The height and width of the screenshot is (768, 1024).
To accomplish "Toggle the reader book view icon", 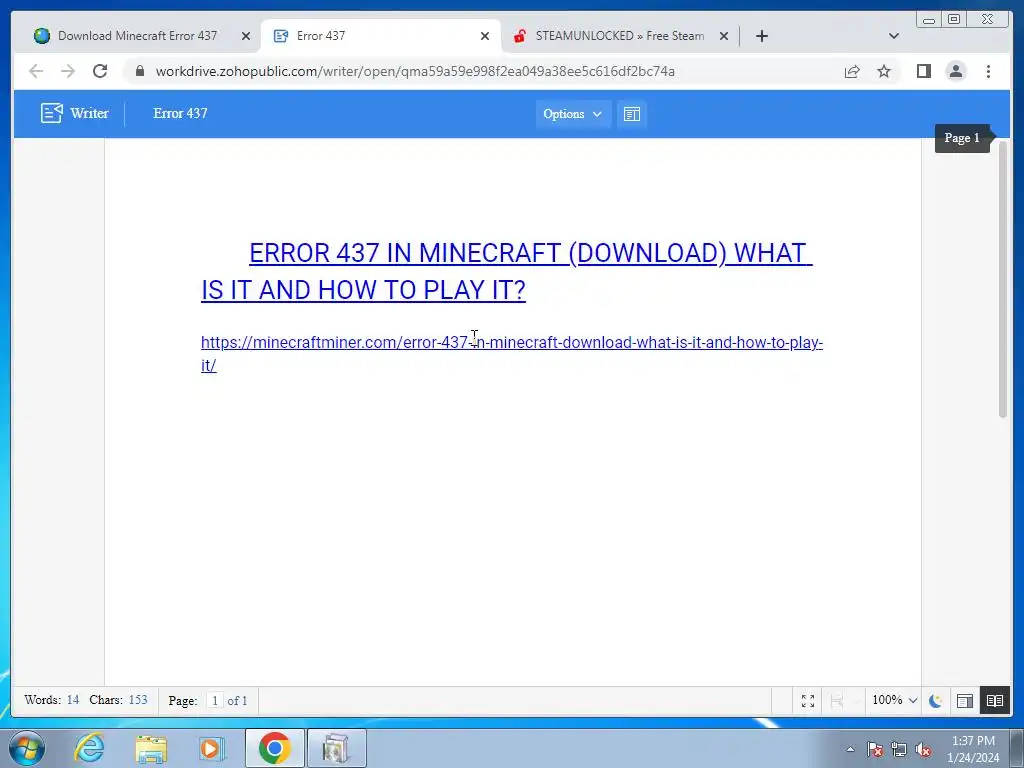I will pyautogui.click(x=995, y=701).
